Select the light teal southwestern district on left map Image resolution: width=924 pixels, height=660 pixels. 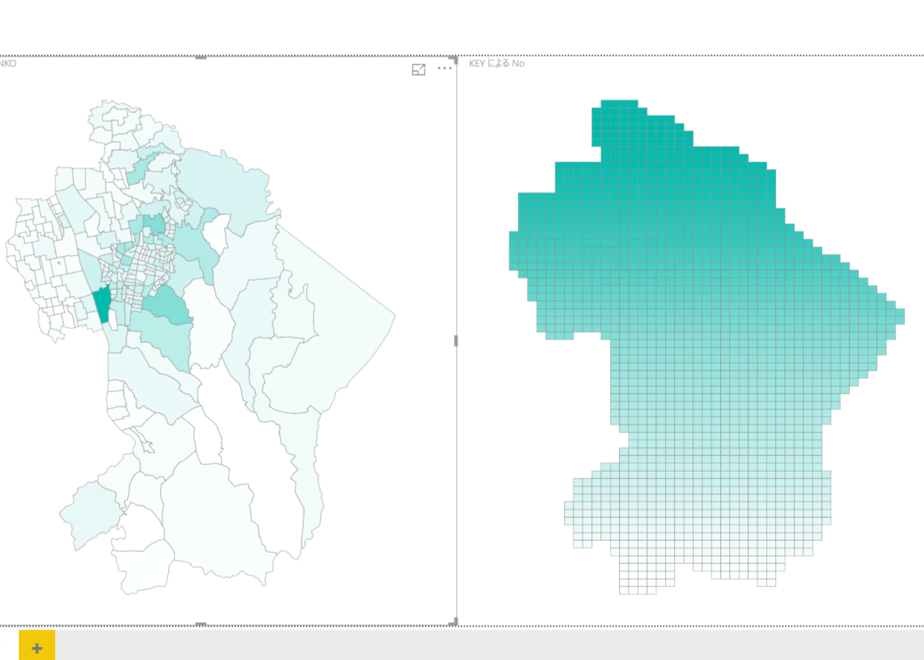pos(91,514)
